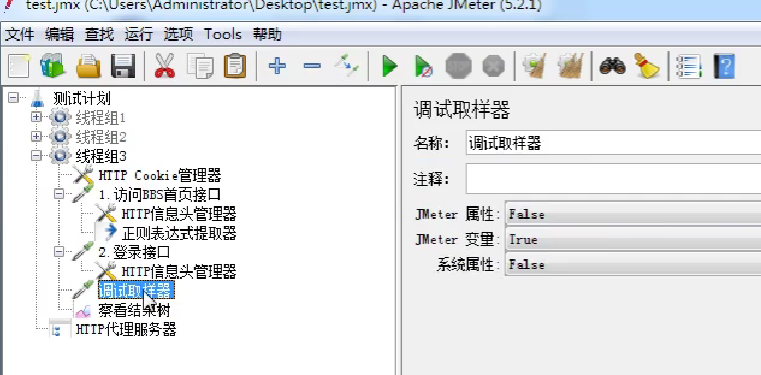Select 调试取样器 in the tree
This screenshot has width=761, height=375.
point(136,291)
